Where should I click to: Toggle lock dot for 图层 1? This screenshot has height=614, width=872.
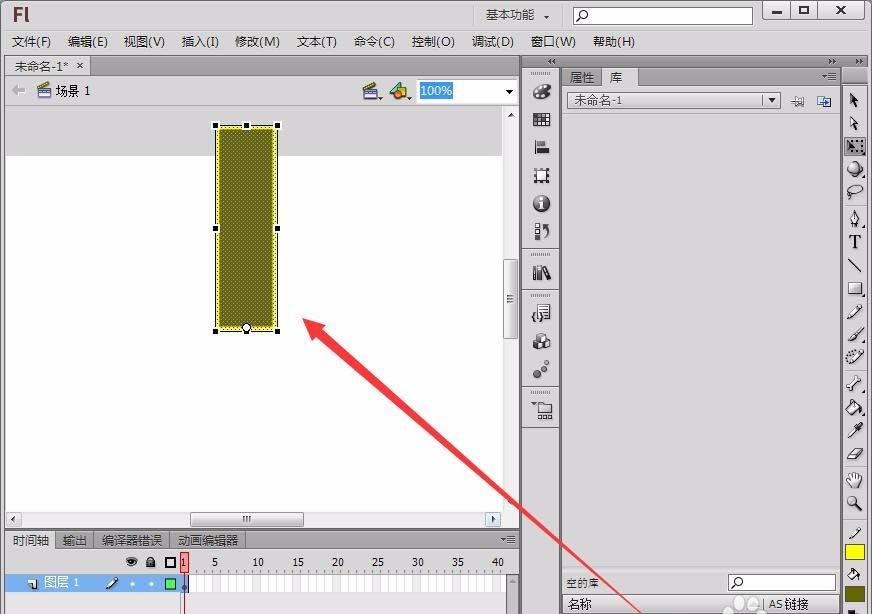coord(151,583)
